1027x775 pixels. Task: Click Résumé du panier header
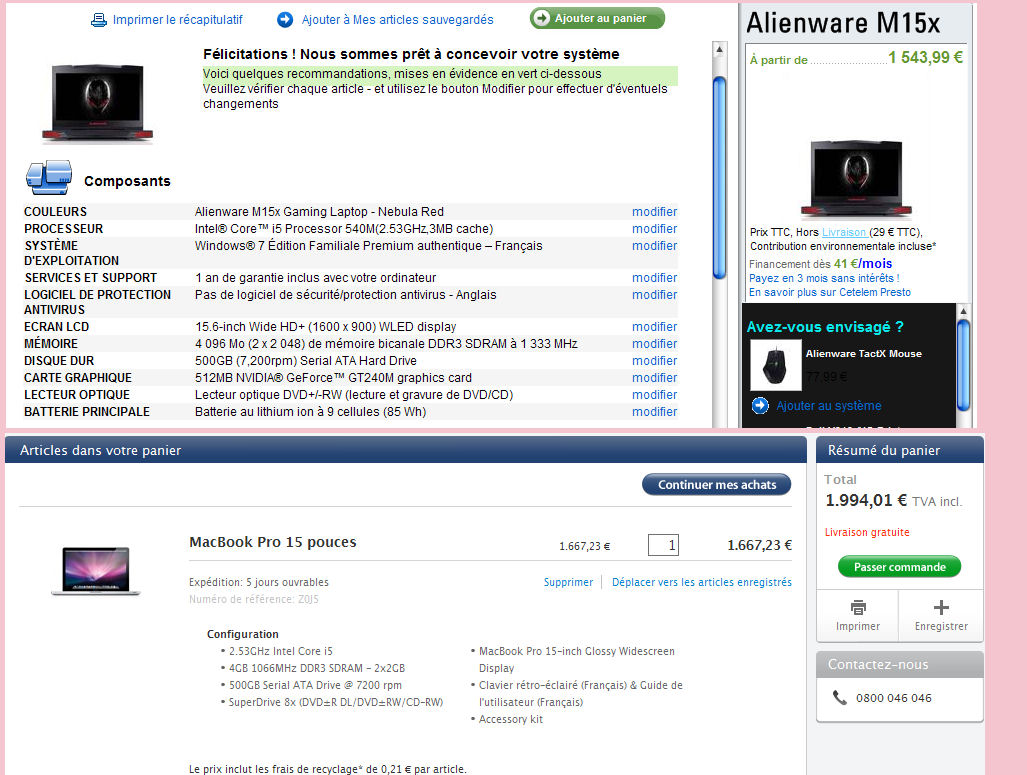(884, 451)
